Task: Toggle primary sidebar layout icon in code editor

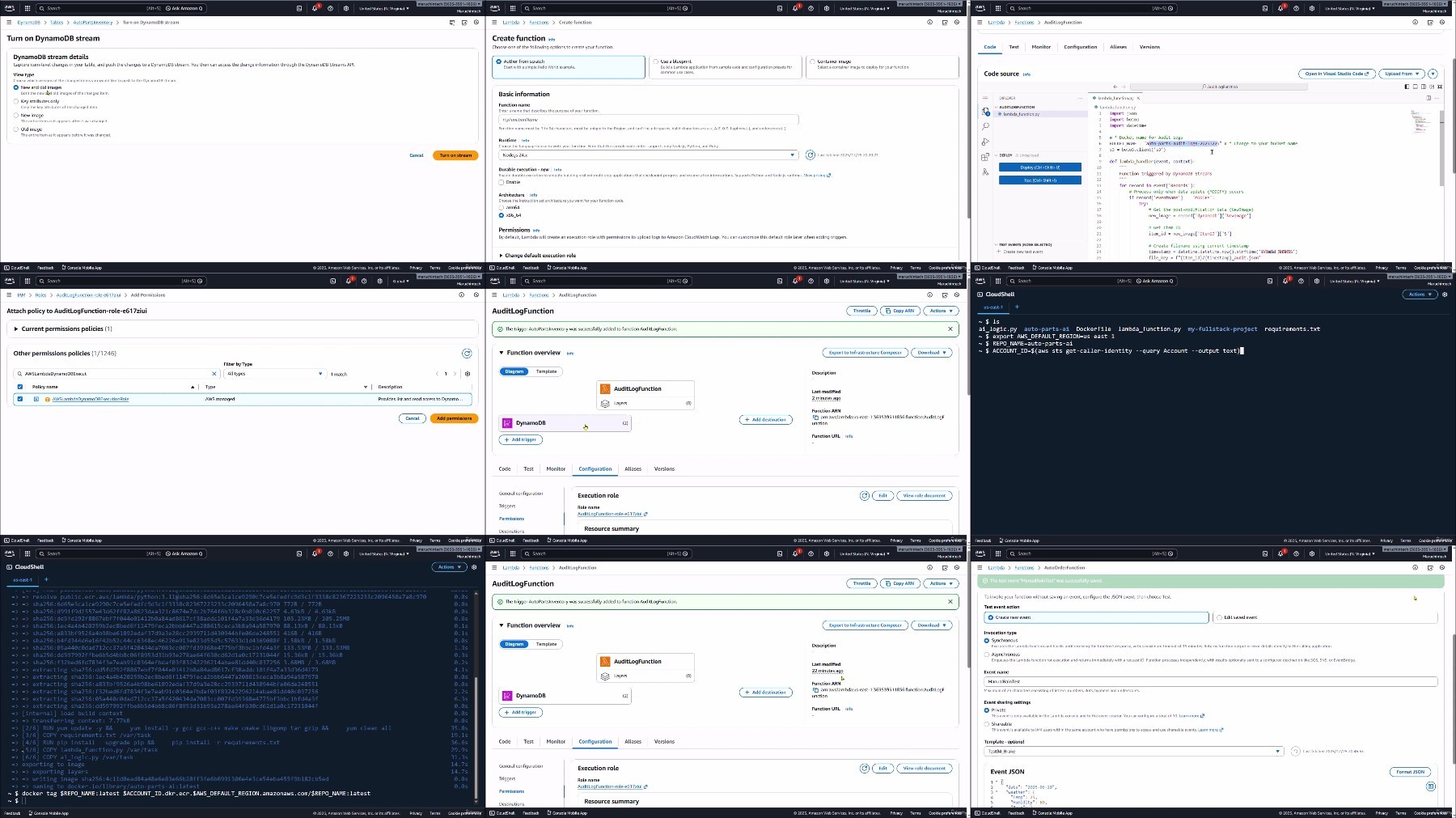Action: point(1407,87)
